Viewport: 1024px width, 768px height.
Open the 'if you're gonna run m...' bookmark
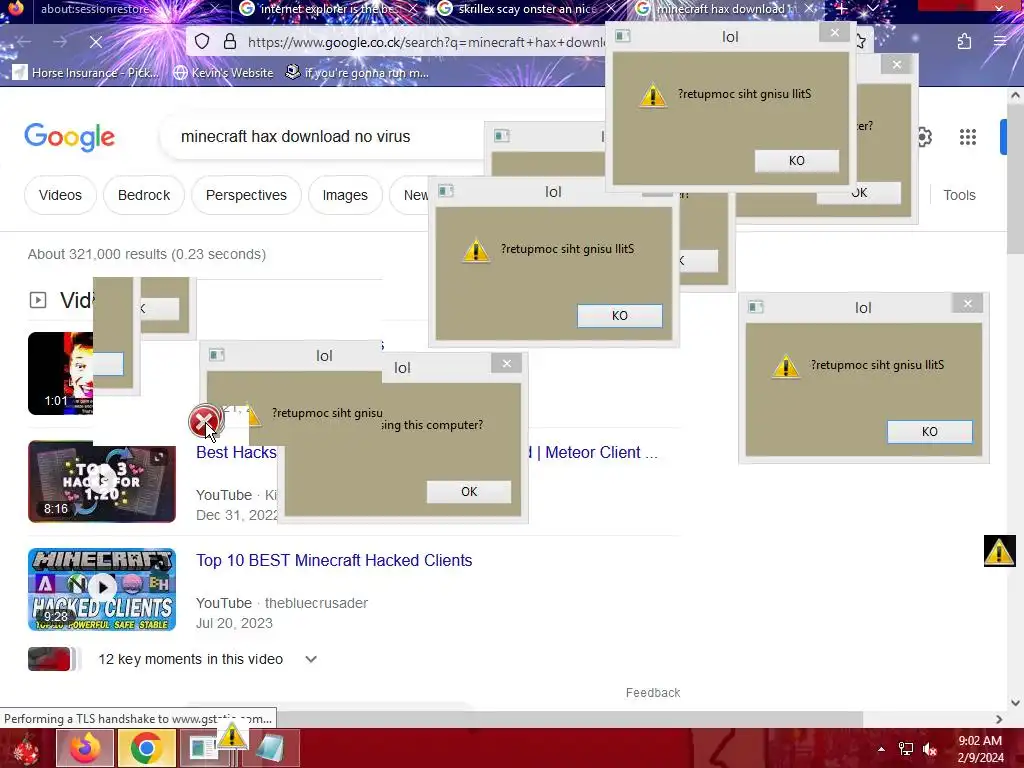(x=357, y=72)
